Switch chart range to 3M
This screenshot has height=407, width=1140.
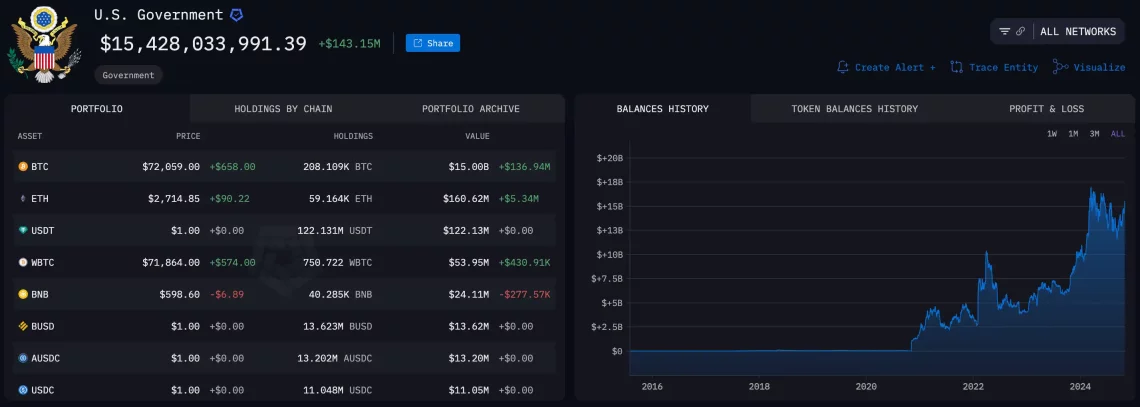(1094, 134)
